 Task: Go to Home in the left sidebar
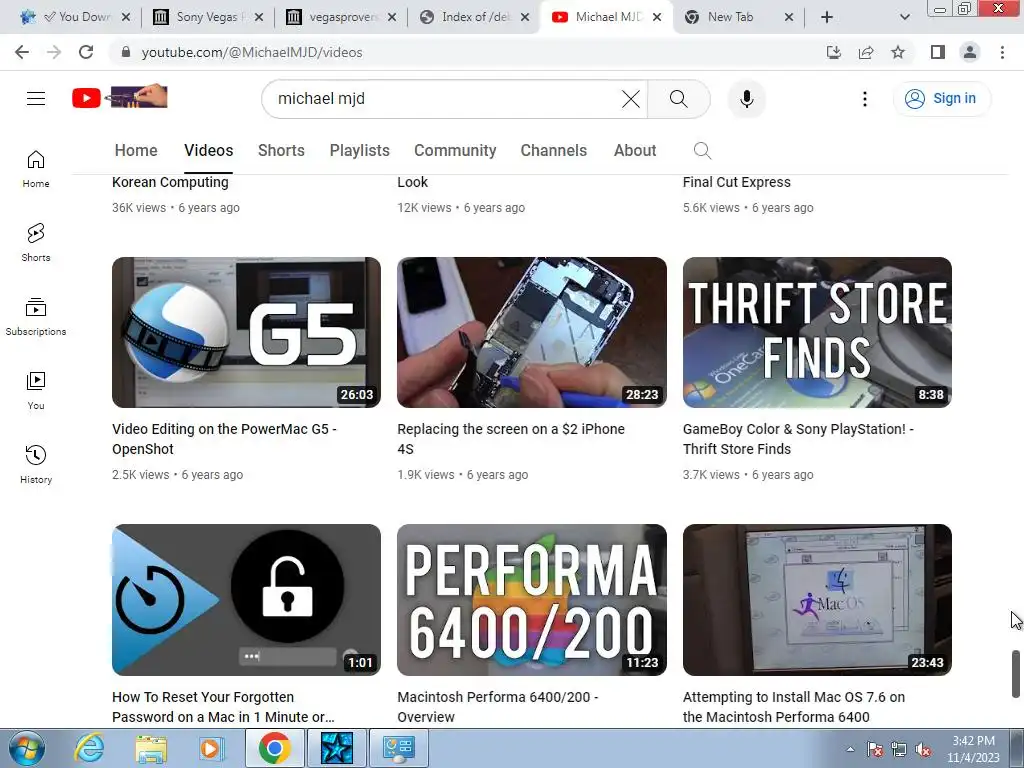tap(36, 169)
